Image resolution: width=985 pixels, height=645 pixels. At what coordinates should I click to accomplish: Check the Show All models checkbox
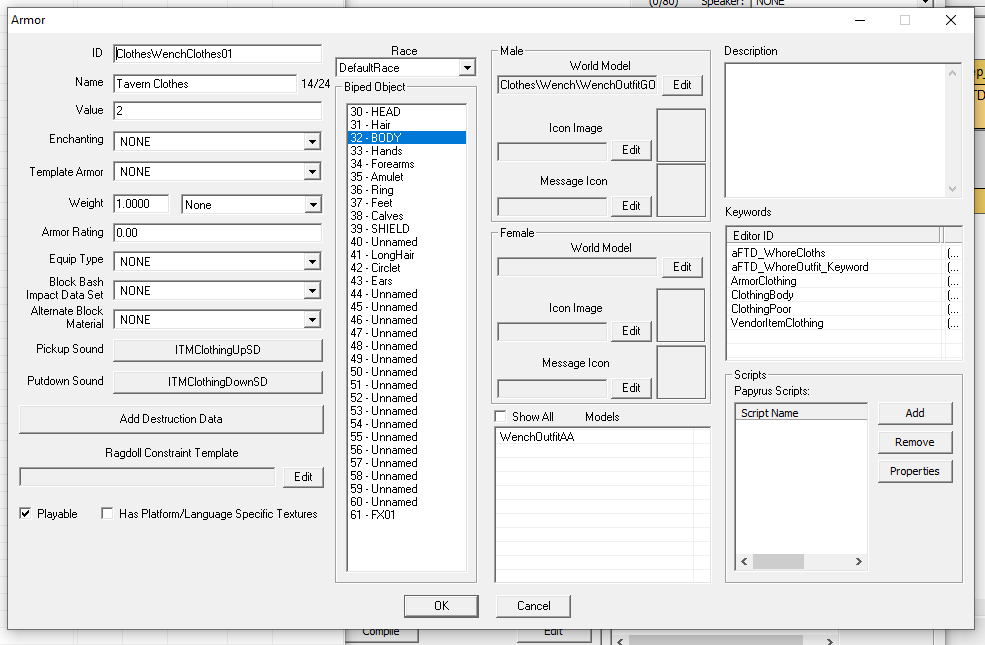click(501, 416)
